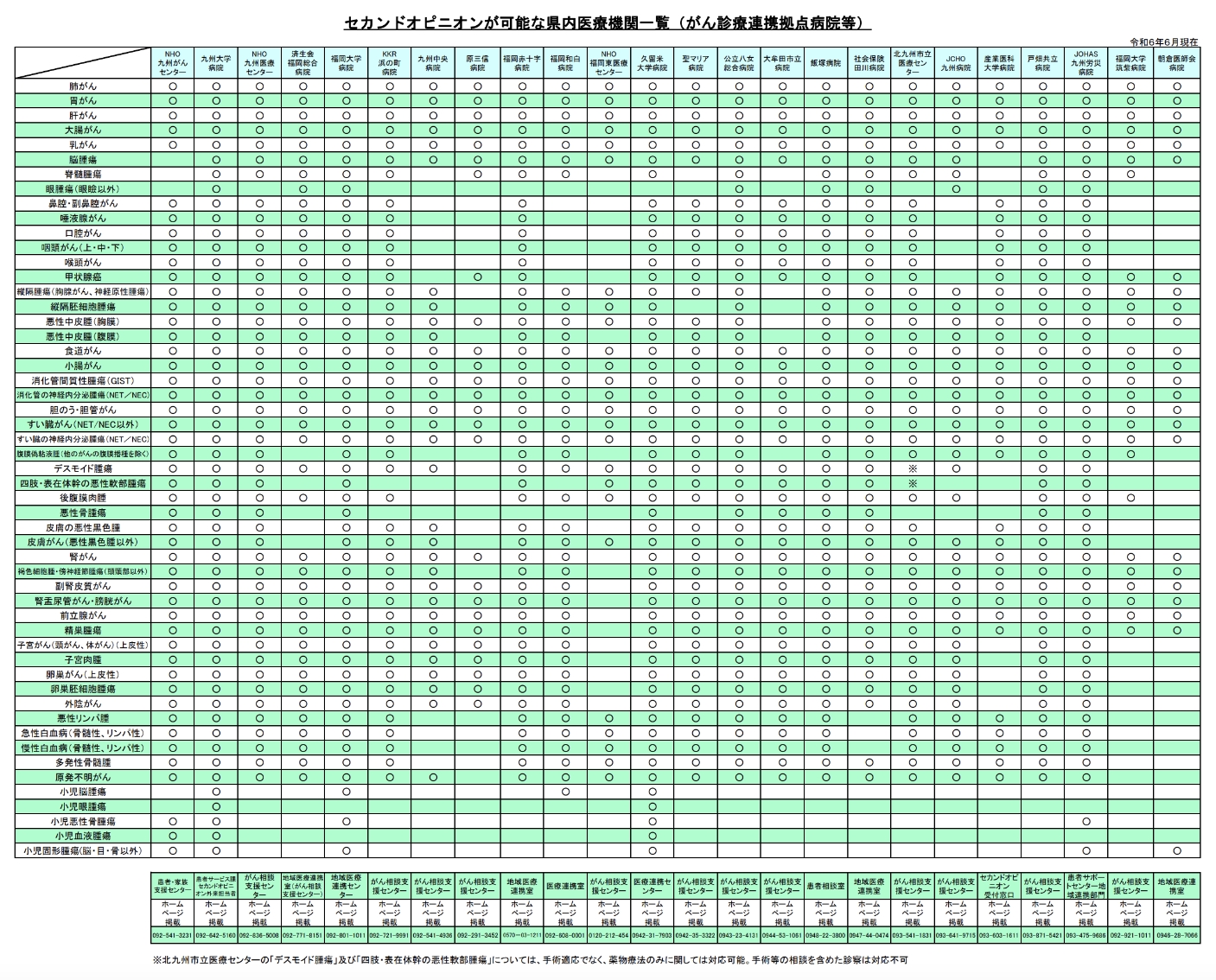Select the 小児脳腫瘍 row label

coord(83,792)
